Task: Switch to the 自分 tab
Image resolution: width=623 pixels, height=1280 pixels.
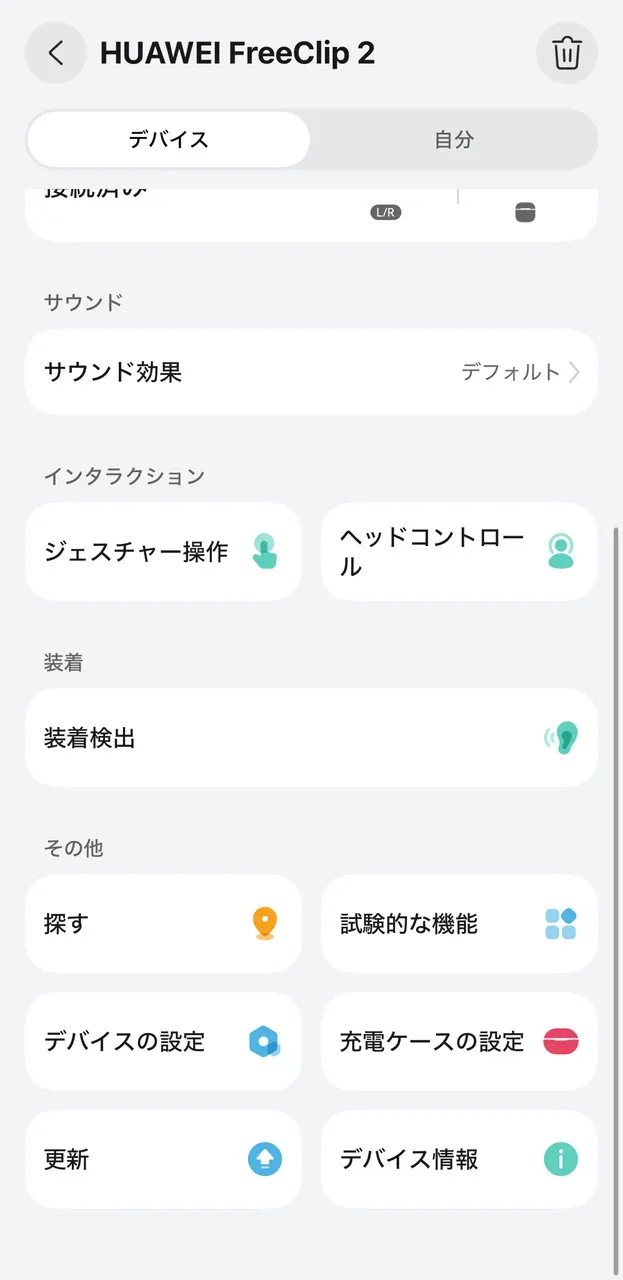Action: [455, 140]
